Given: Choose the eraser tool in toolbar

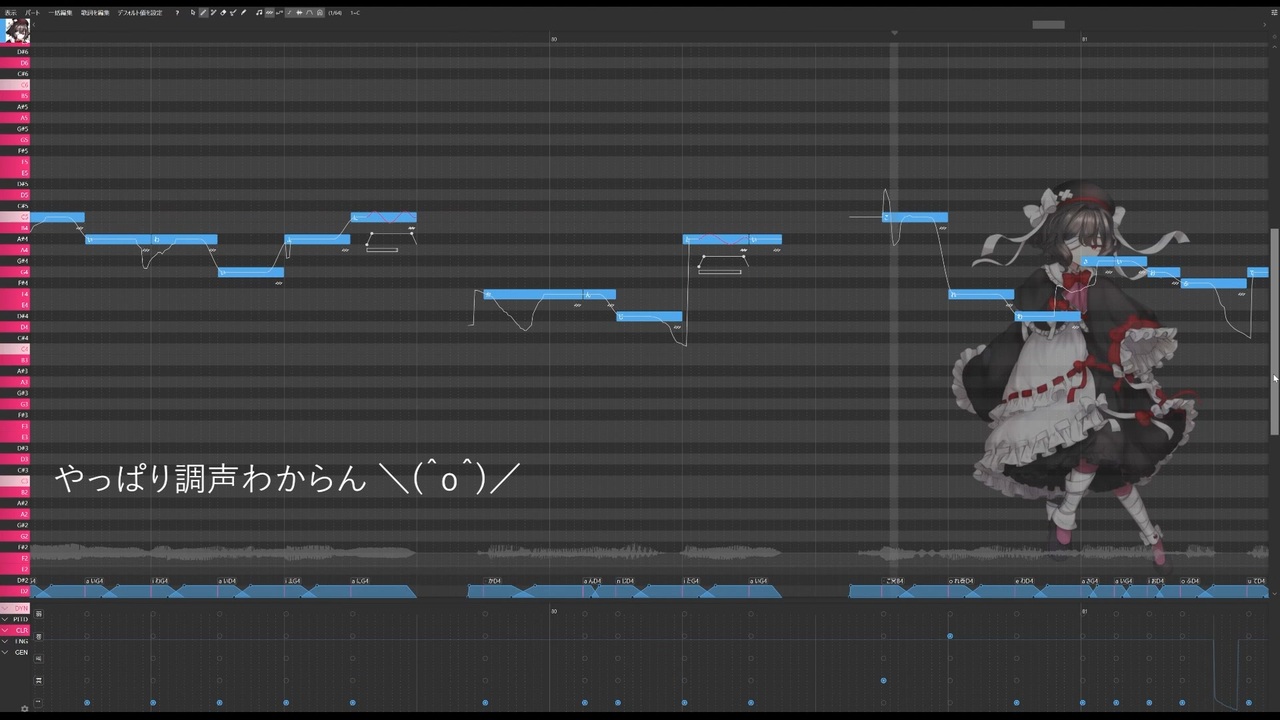Looking at the screenshot, I should tap(223, 13).
